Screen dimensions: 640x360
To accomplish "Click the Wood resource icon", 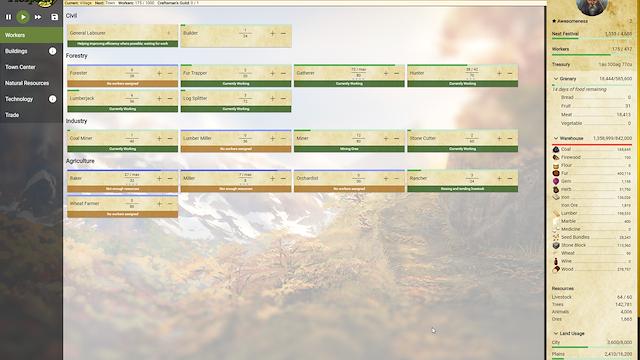I will coord(556,269).
